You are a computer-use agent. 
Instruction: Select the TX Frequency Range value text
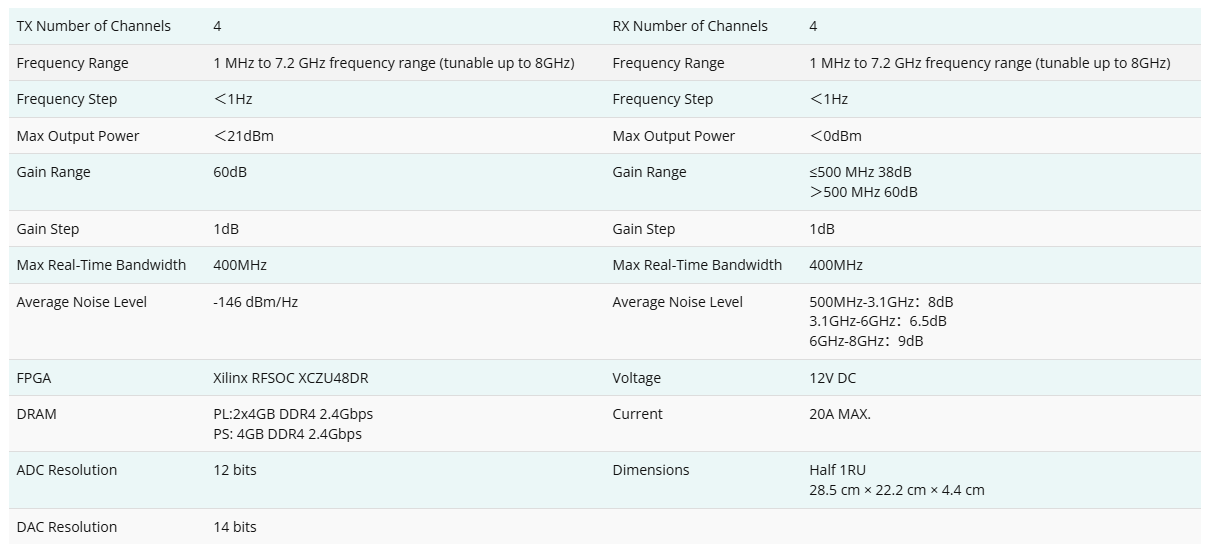[393, 63]
